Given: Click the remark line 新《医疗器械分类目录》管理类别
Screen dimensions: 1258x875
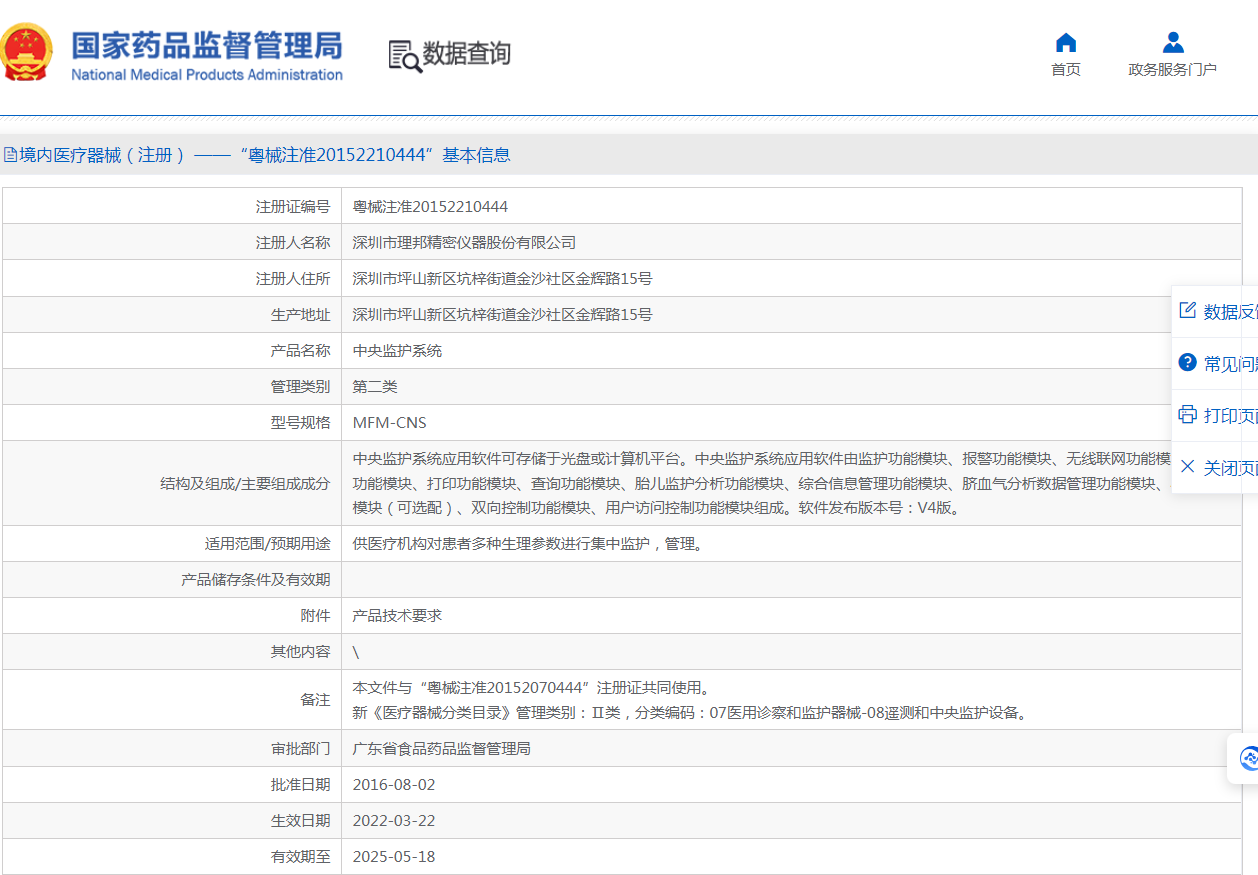Looking at the screenshot, I should 691,713.
